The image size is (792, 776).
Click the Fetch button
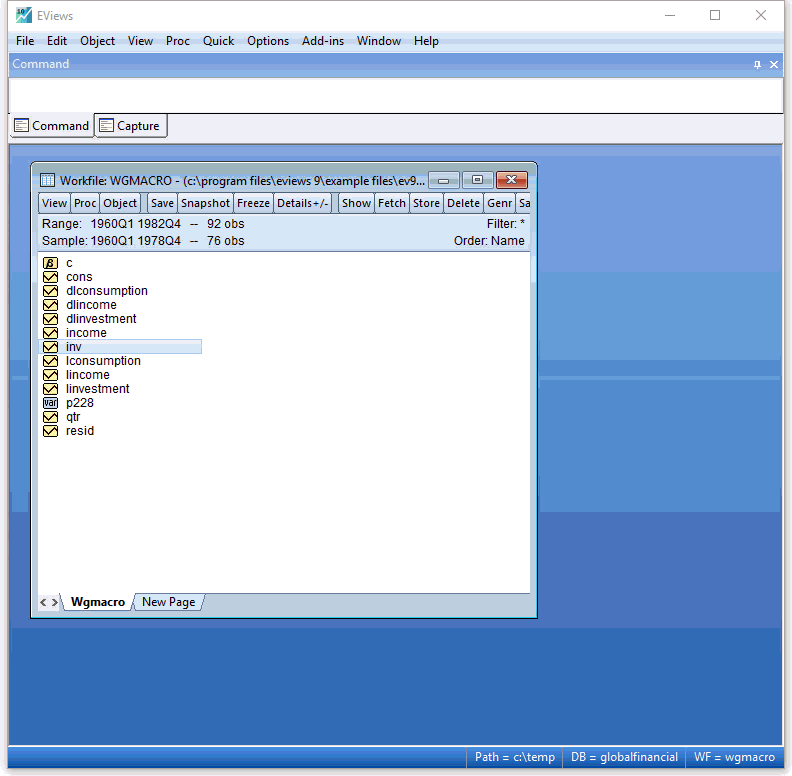click(392, 203)
